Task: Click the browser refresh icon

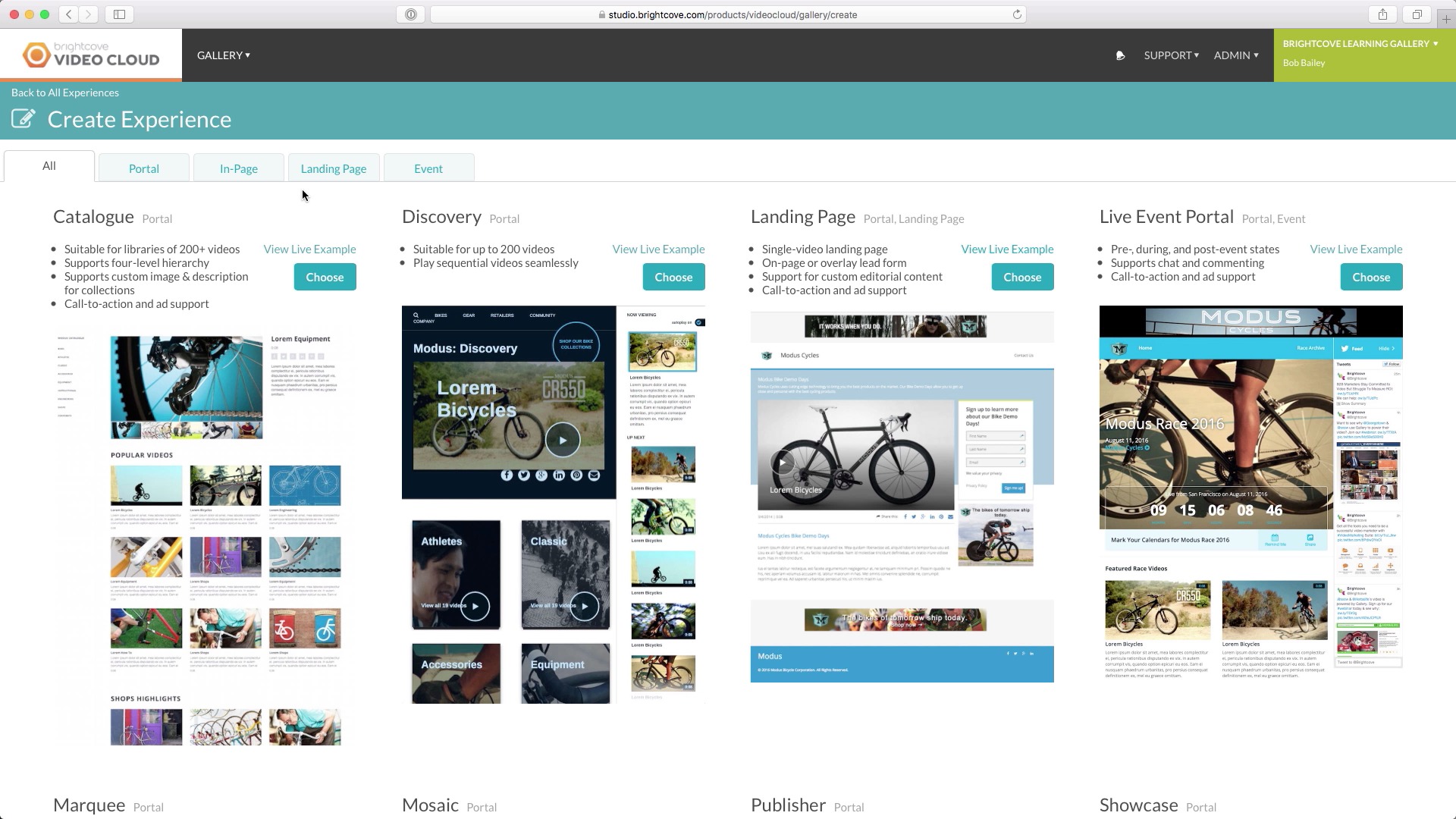Action: coord(1017,14)
